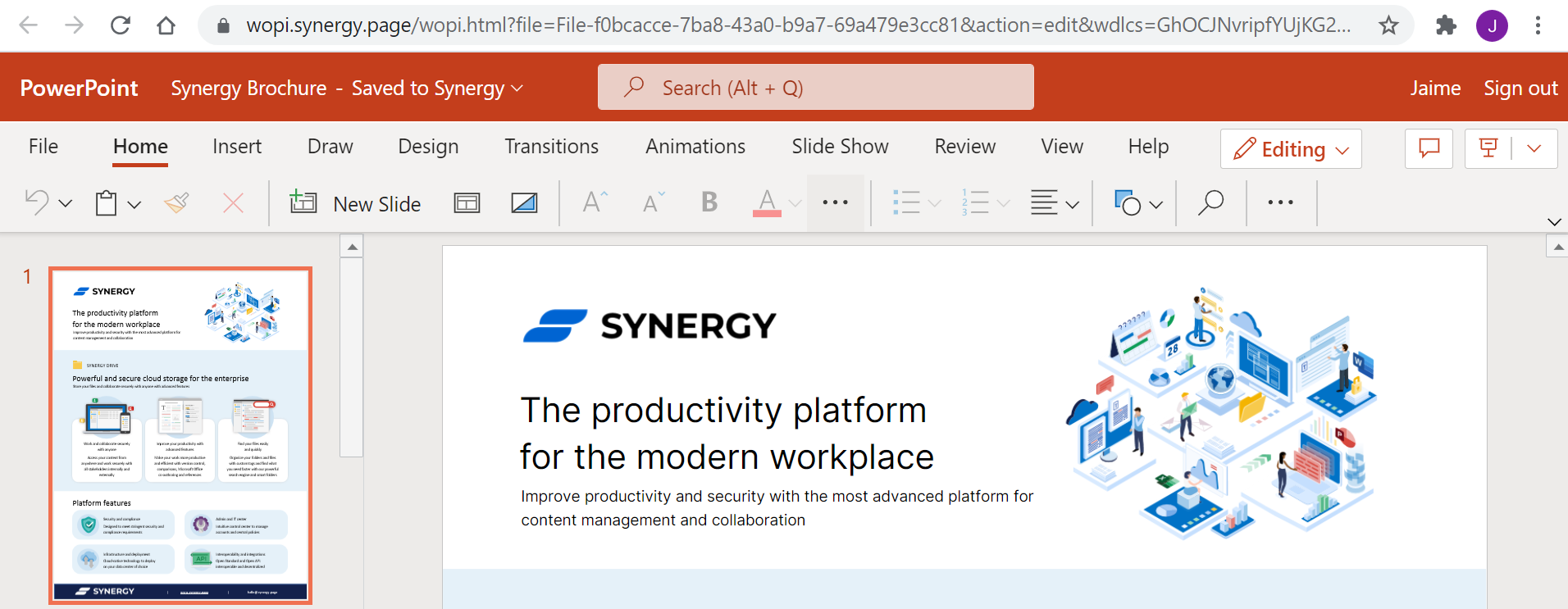Open the Editing mode dropdown

(1291, 149)
